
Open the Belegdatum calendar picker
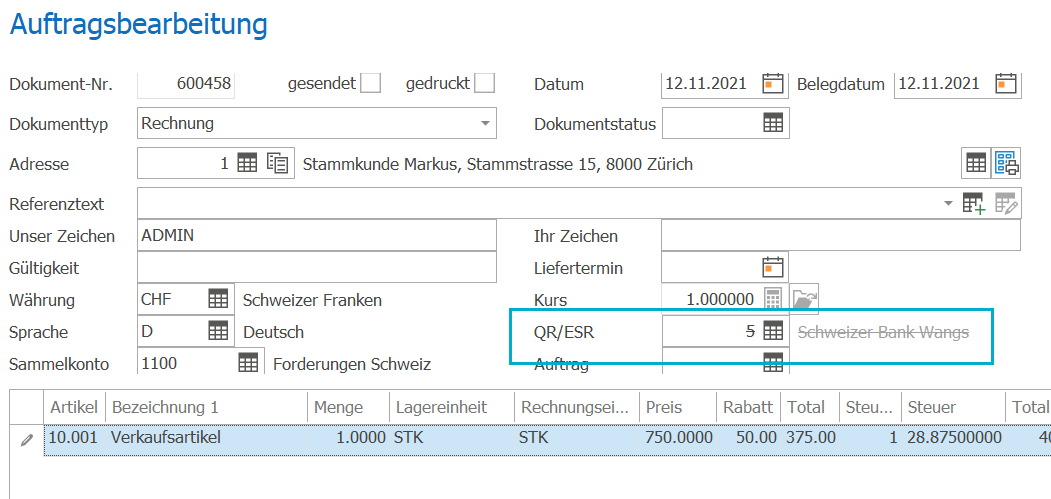(1006, 84)
